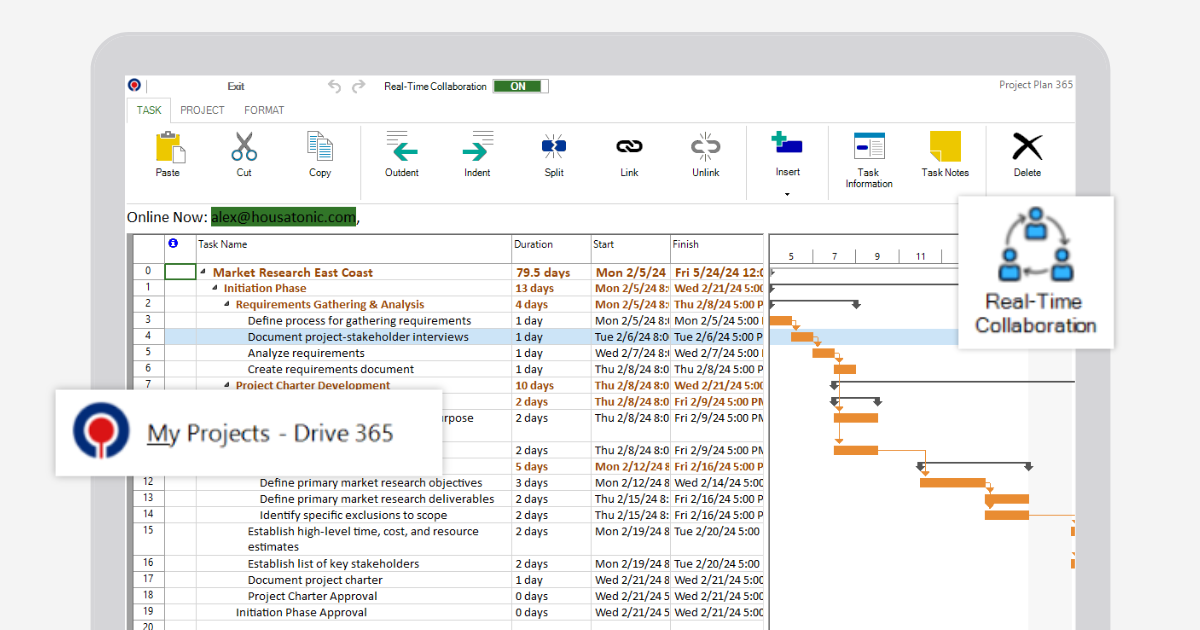Click the Copy icon
The width and height of the screenshot is (1200, 630).
[320, 153]
